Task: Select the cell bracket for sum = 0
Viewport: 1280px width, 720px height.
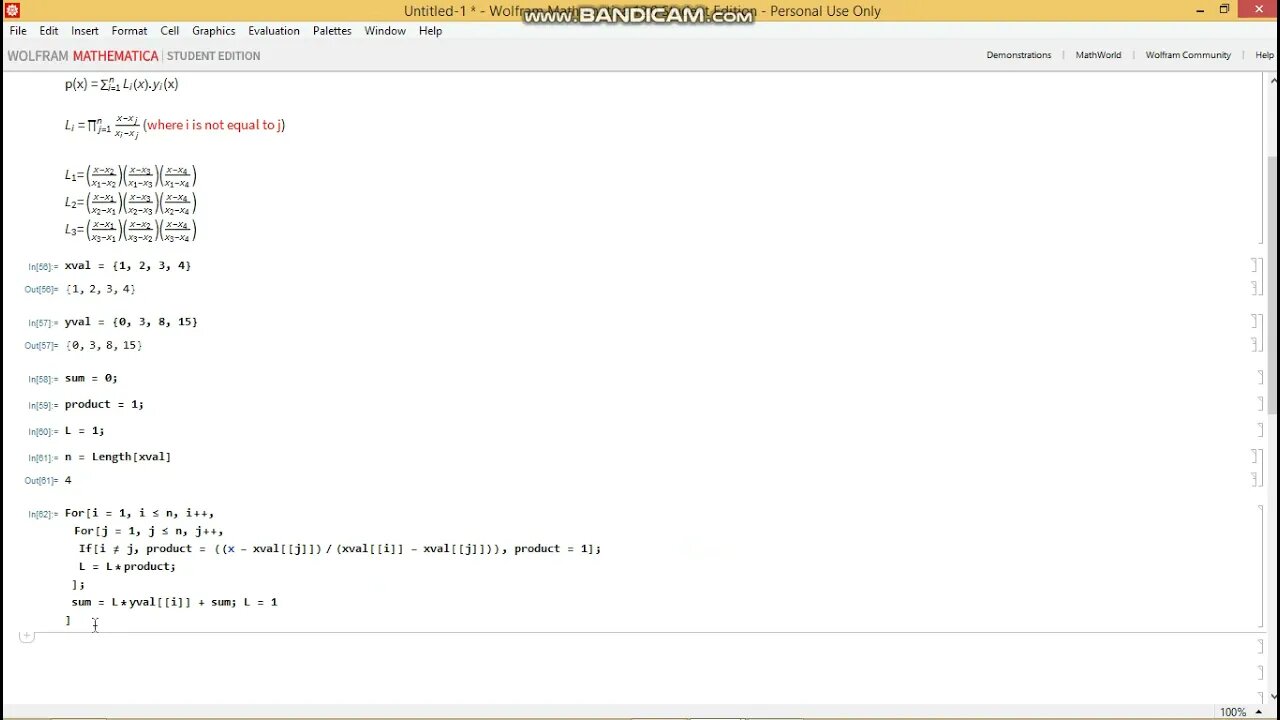Action: point(1260,378)
